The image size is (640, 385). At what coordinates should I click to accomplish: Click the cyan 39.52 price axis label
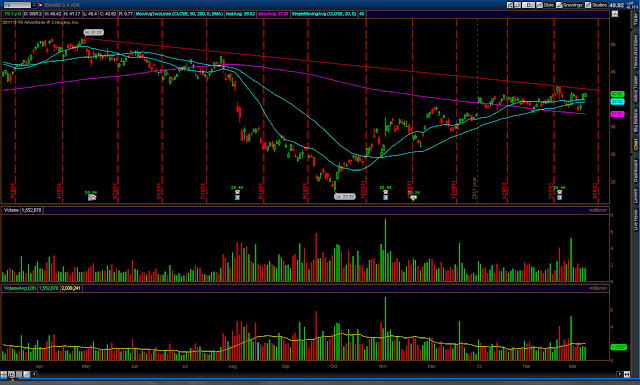coord(617,101)
